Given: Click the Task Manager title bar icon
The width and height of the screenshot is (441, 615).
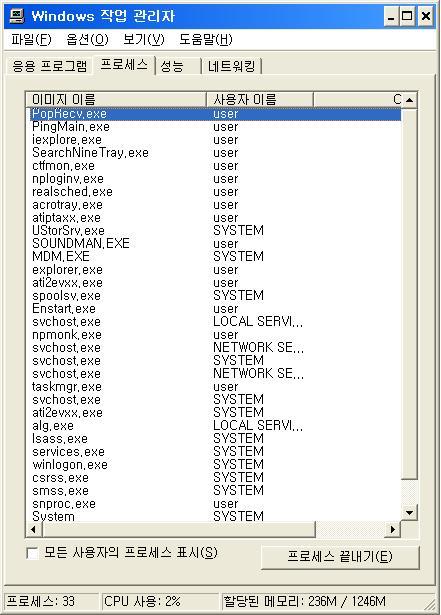Looking at the screenshot, I should point(17,16).
